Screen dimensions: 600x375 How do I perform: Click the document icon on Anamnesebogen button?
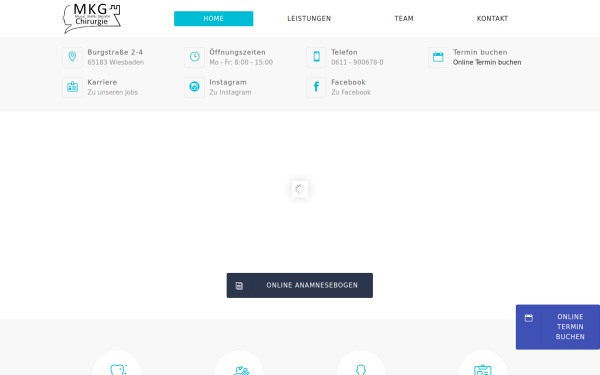[x=239, y=286]
